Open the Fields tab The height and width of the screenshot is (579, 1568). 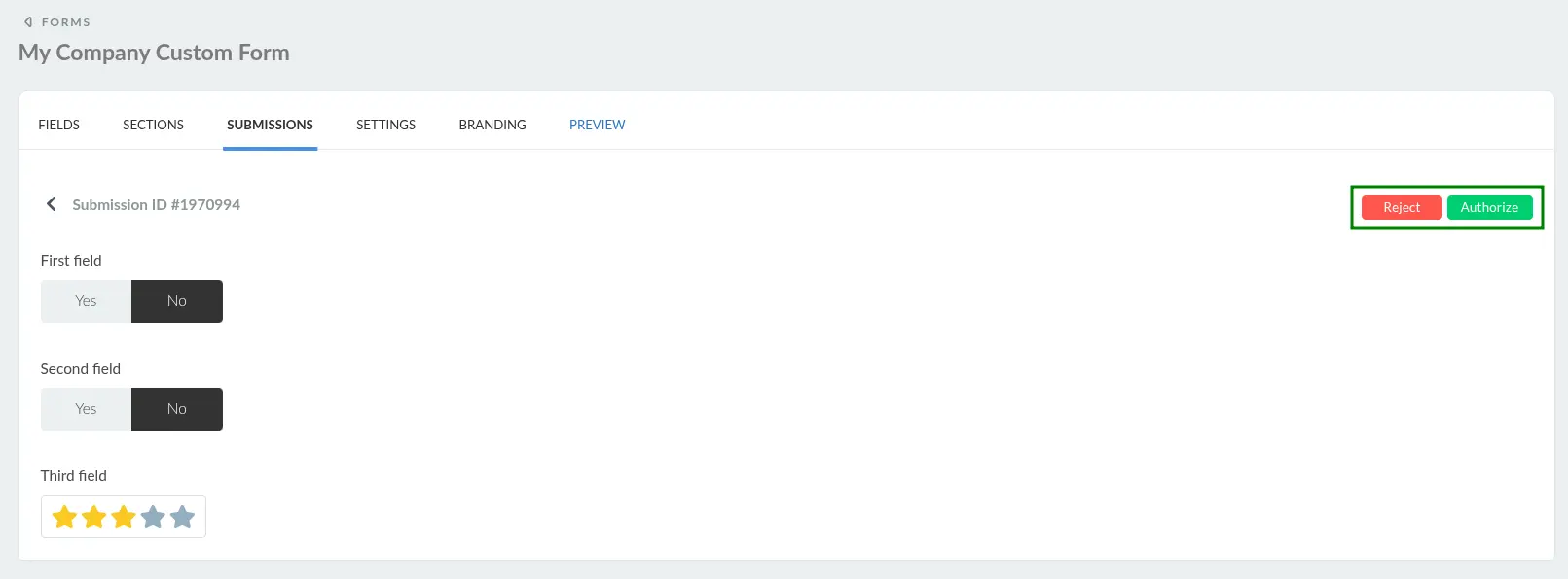59,125
